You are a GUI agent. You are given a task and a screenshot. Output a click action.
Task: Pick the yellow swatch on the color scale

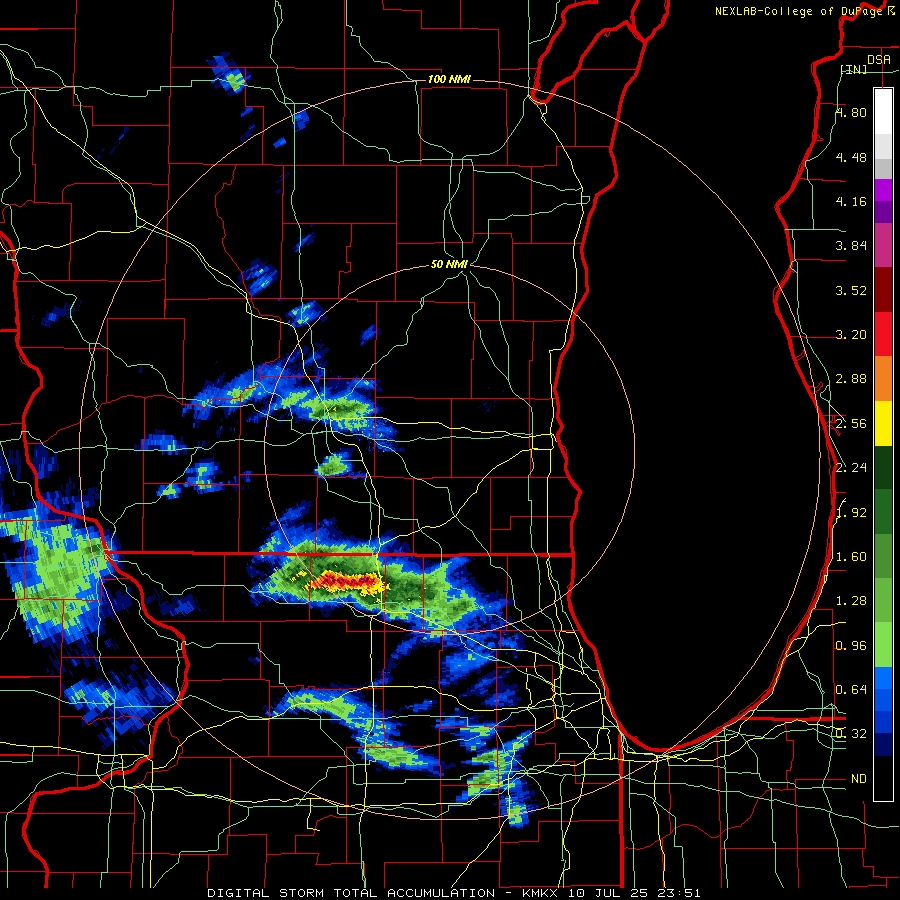click(883, 423)
